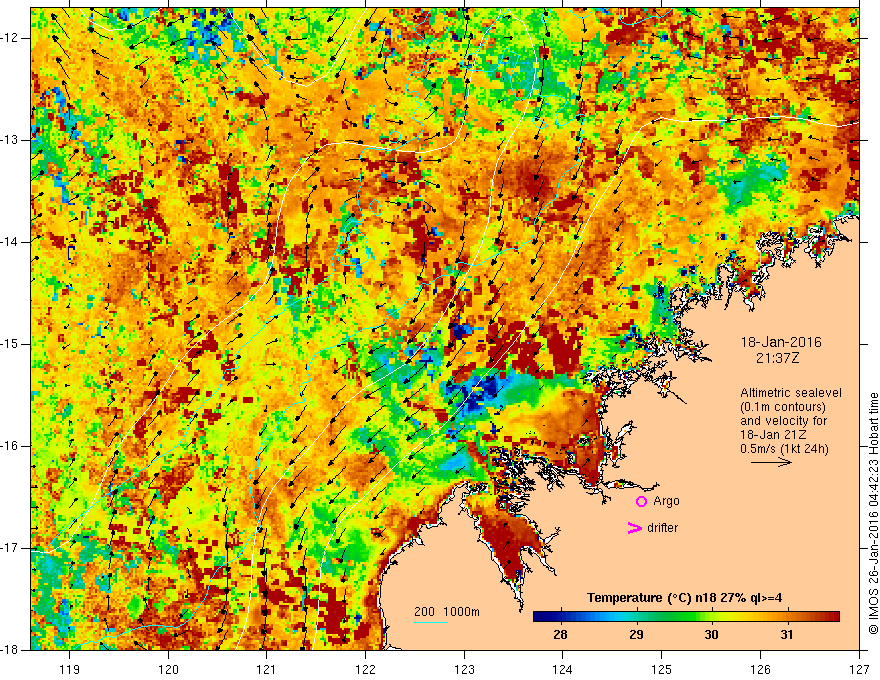This screenshot has width=880, height=680.
Task: Click the velocity scale reference arrow
Action: coord(771,462)
